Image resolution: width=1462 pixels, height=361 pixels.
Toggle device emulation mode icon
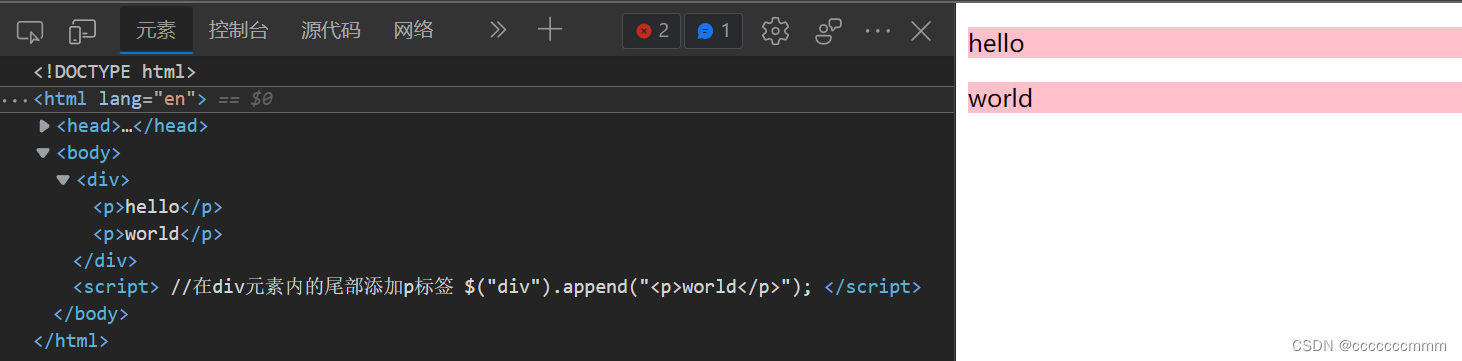[x=82, y=32]
